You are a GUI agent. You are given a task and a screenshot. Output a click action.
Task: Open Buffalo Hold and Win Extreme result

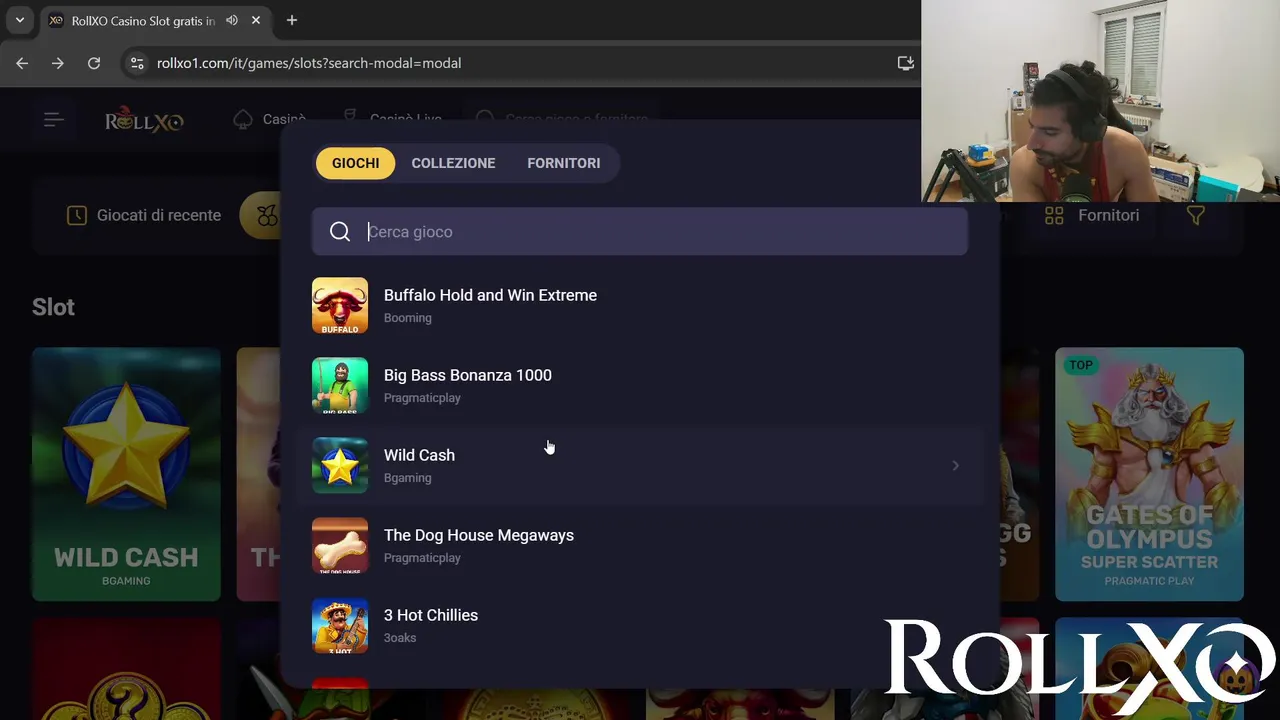(640, 305)
